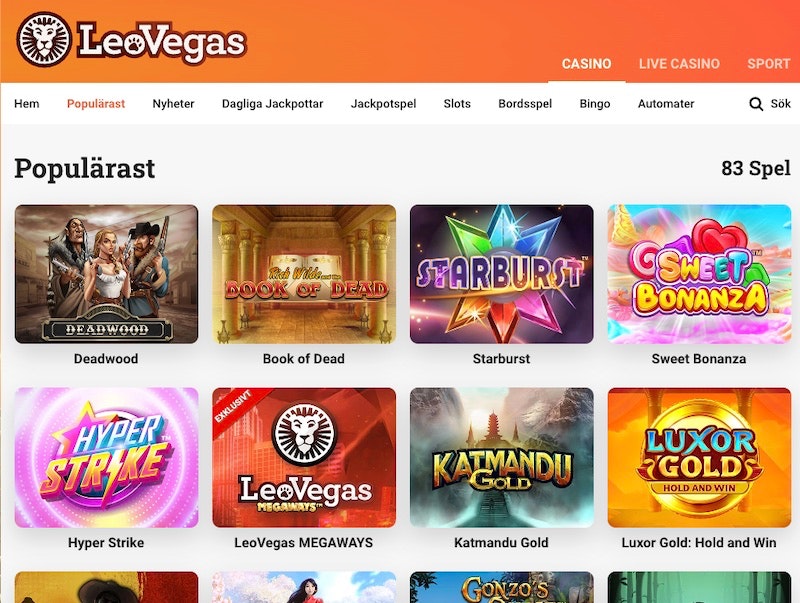Switch to the Live Casino tab
The height and width of the screenshot is (603, 800).
[x=679, y=64]
